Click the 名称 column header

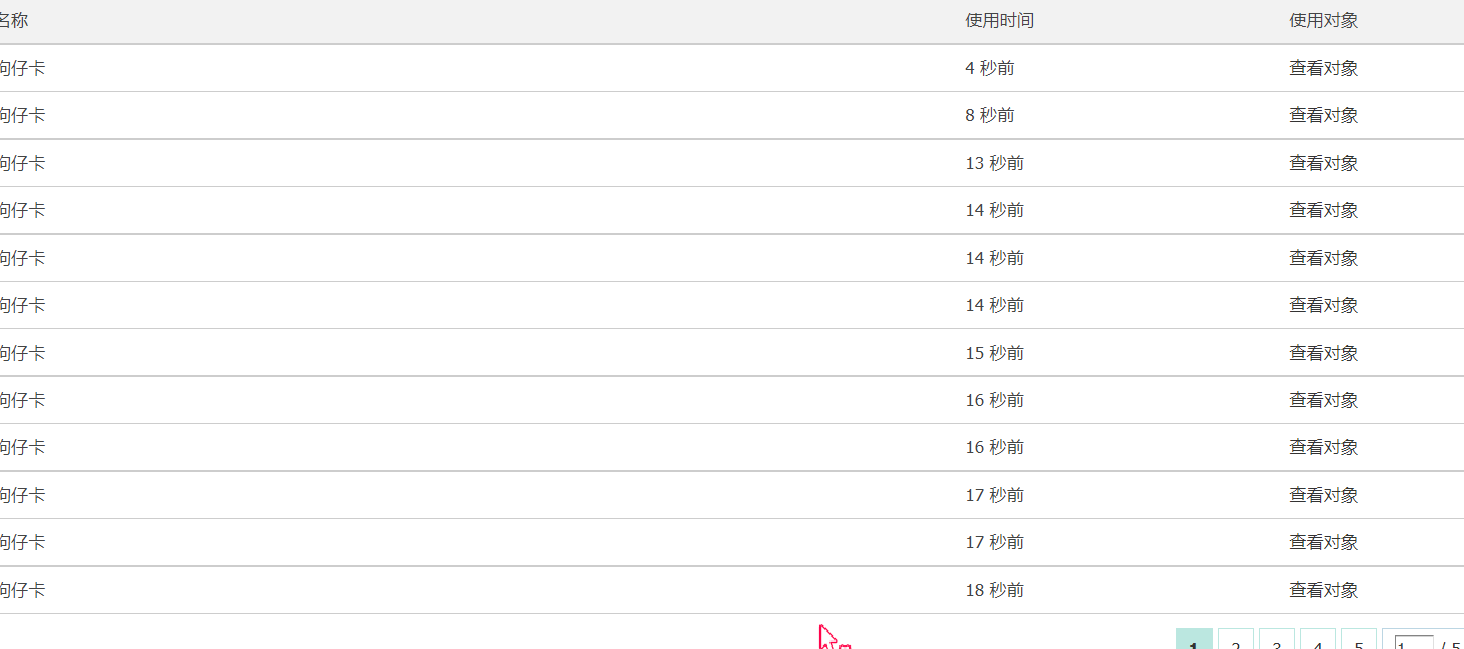13,21
